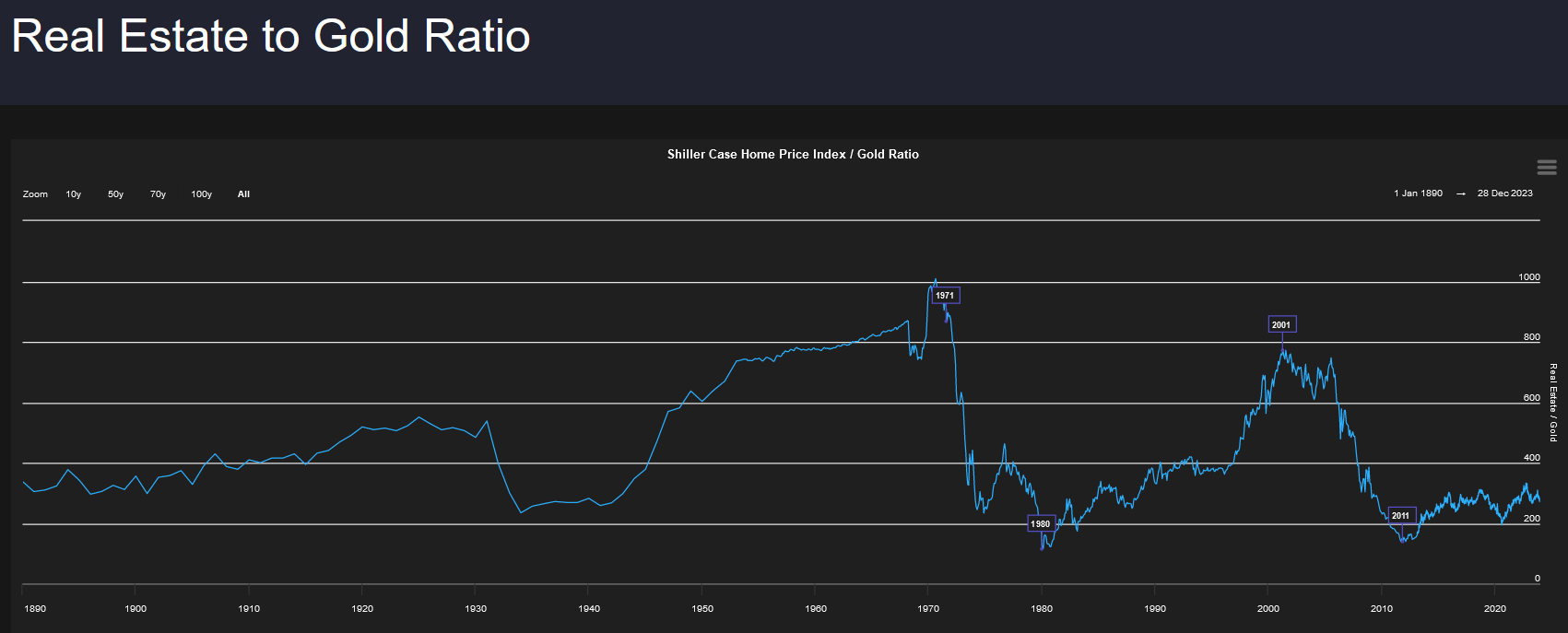
Task: Pick the 2011 annotation flag
Action: (1401, 515)
